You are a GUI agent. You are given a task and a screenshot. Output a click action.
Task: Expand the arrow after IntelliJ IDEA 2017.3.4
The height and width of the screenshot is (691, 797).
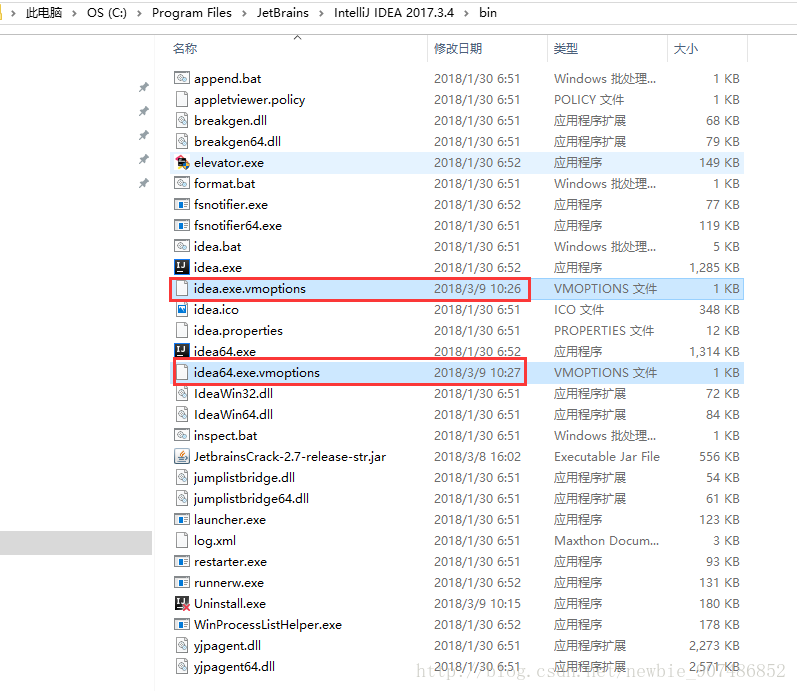(x=466, y=13)
